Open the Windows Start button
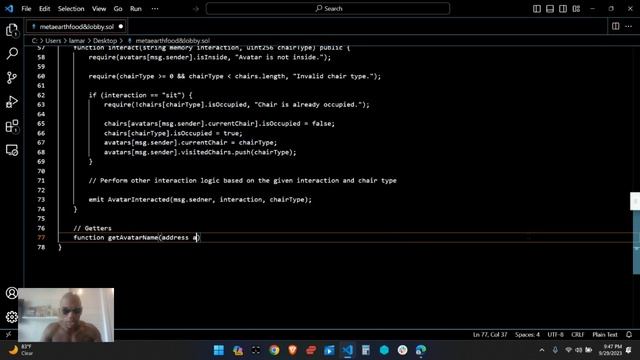This screenshot has height=360, width=640. point(219,350)
